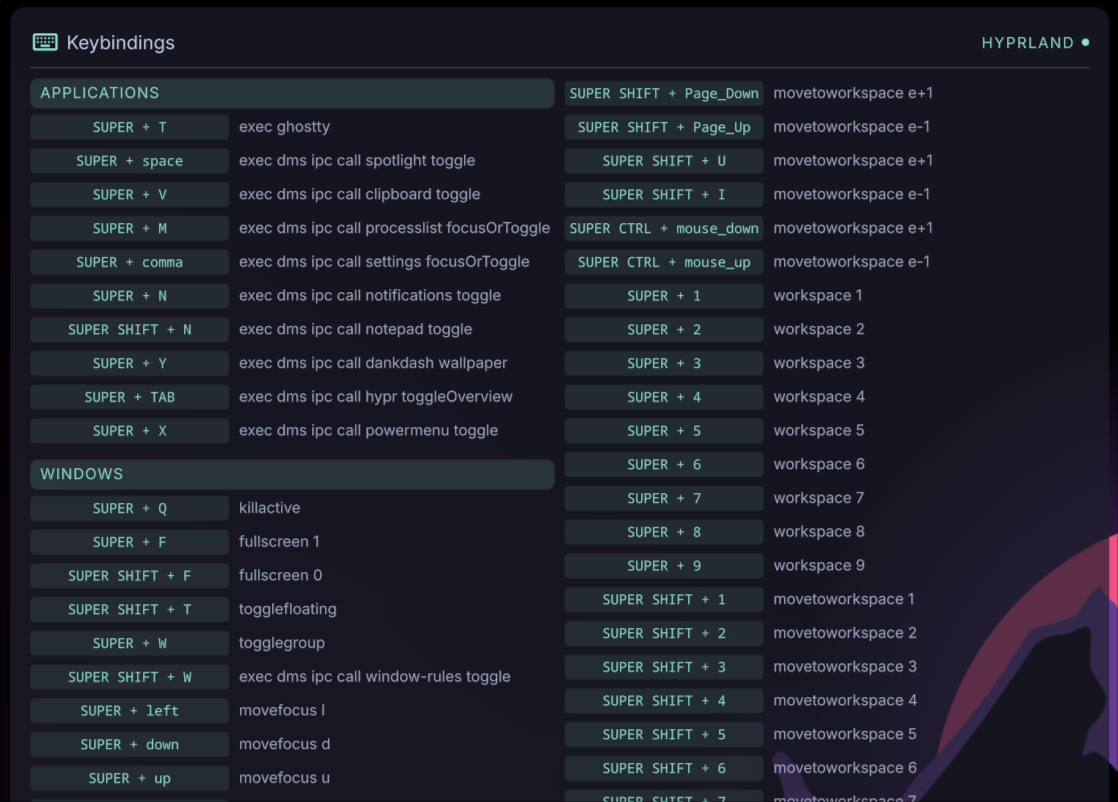The height and width of the screenshot is (802, 1118).
Task: Click the SUPER + 1 key chip
Action: click(x=664, y=296)
